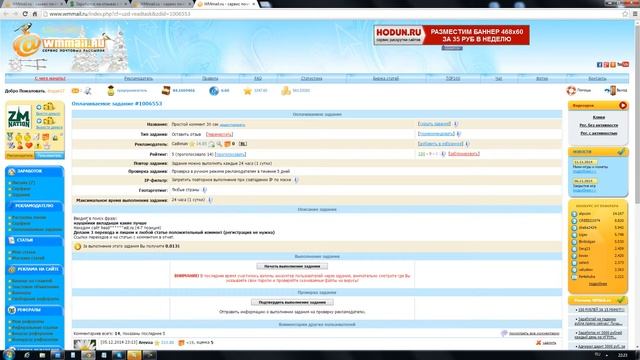Click the "Начать выполнение задания" button
This screenshot has height=360, width=640.
[x=292, y=266]
